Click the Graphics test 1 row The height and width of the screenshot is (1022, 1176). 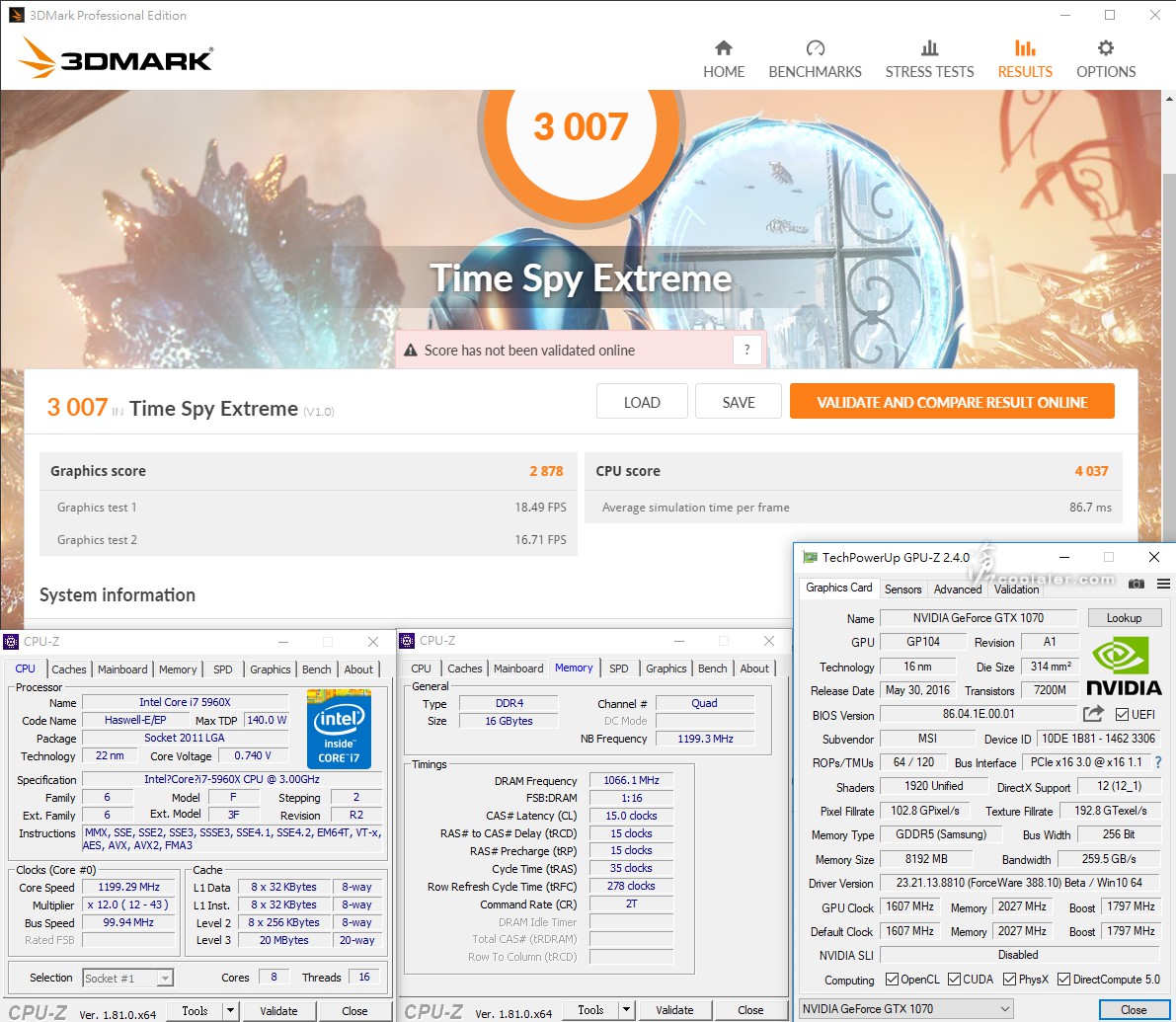[x=308, y=507]
